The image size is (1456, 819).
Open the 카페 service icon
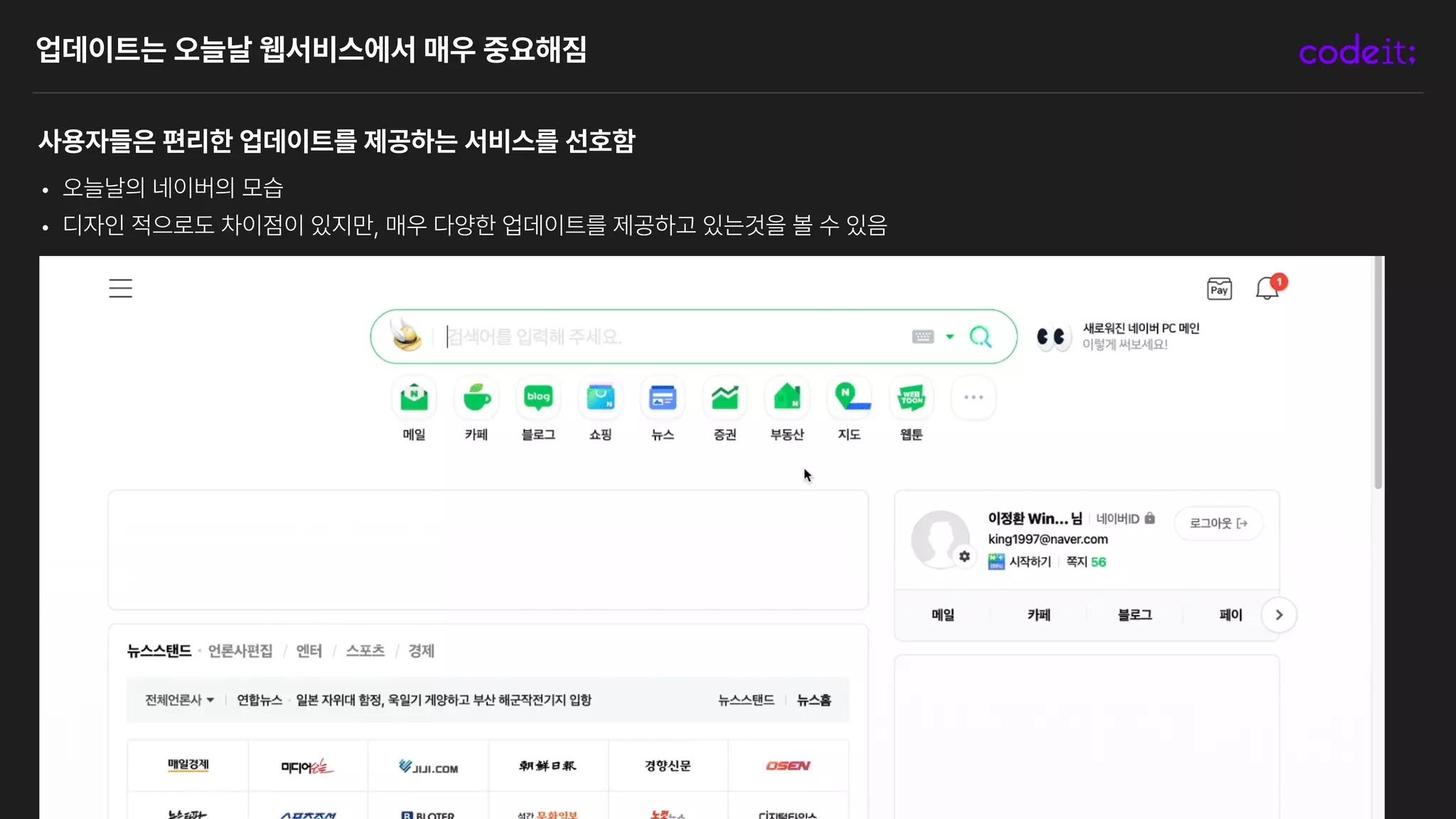click(476, 397)
